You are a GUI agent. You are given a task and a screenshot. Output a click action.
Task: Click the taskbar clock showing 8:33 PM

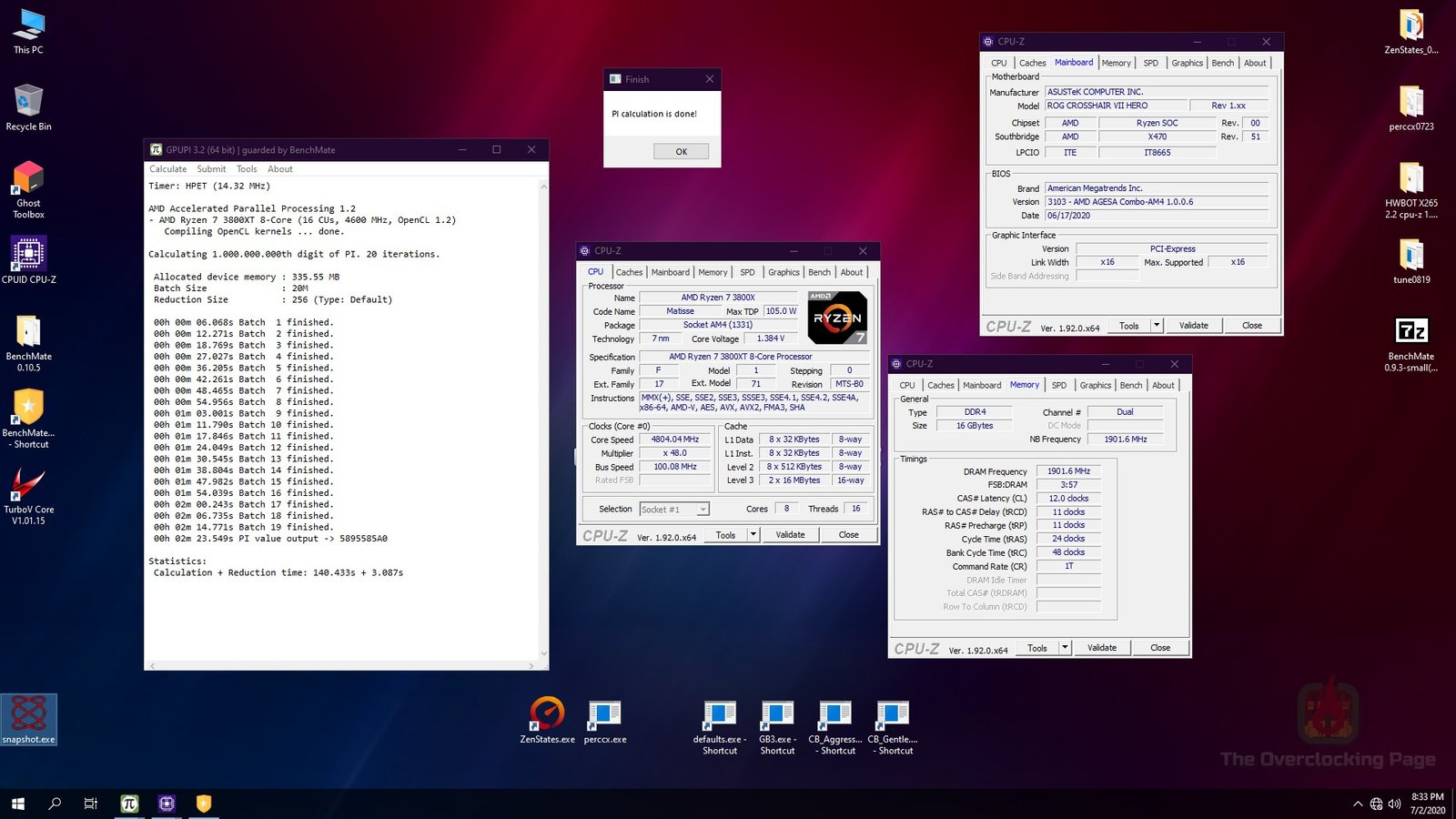point(1427,804)
